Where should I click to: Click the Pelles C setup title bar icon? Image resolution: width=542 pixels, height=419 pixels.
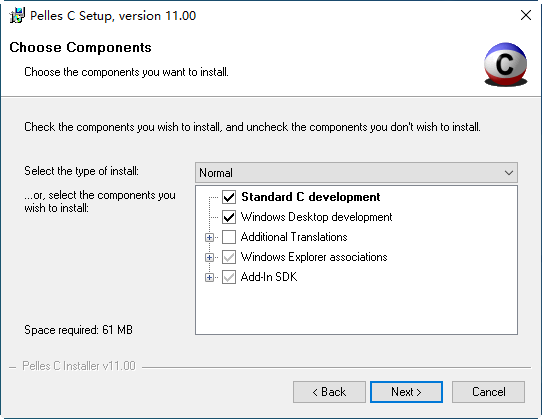click(x=17, y=16)
